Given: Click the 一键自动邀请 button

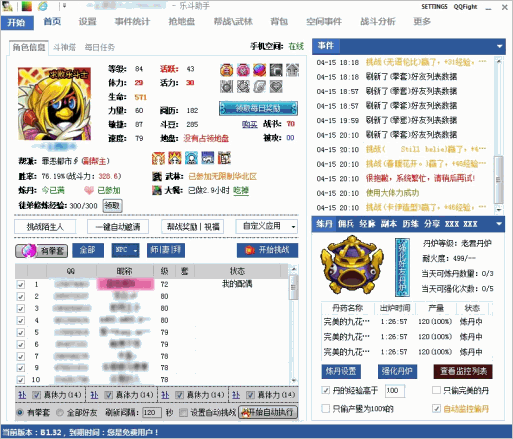Looking at the screenshot, I should 118,227.
